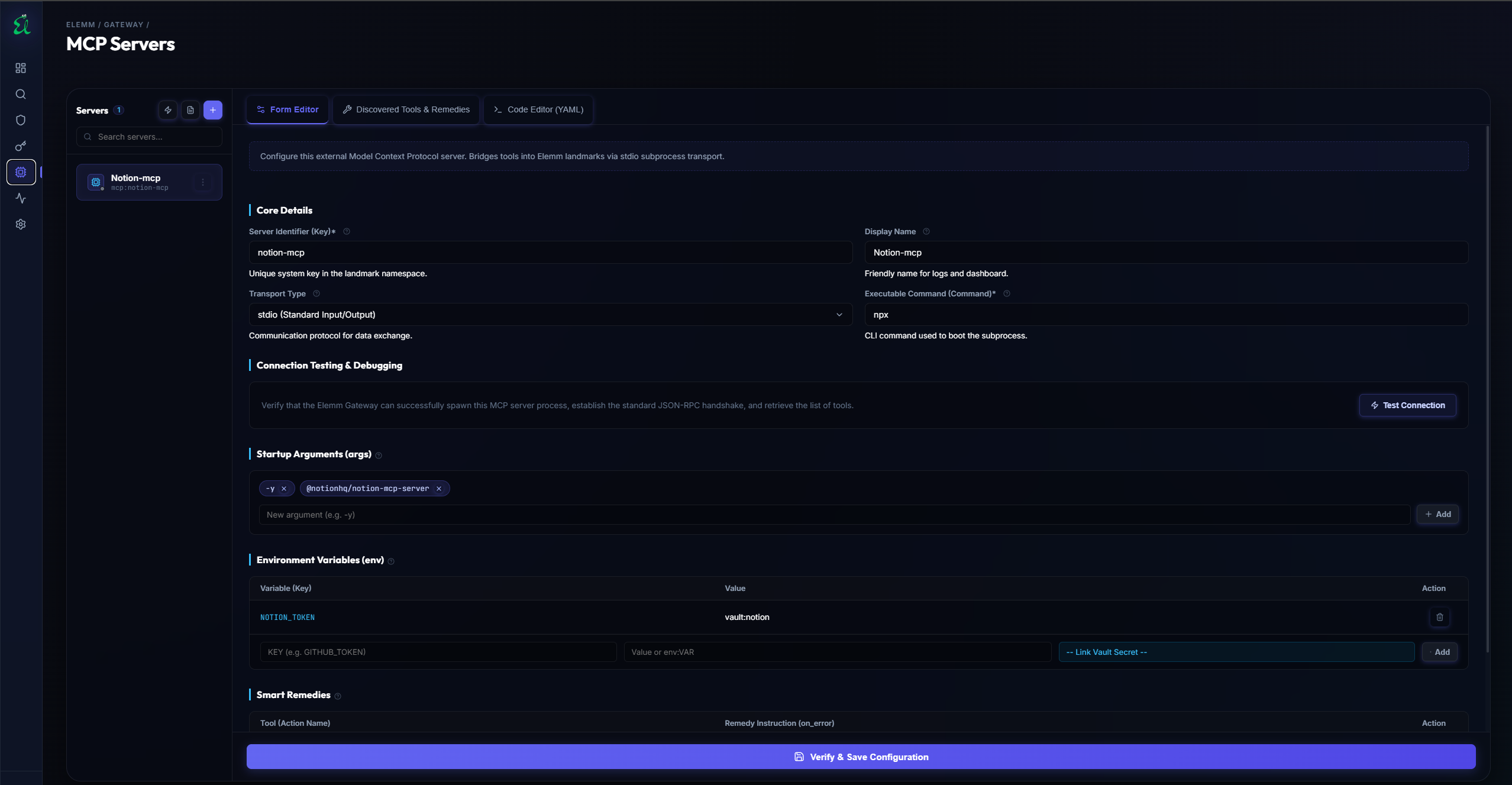The width and height of the screenshot is (1512, 785).
Task: Open the activity pulse icon in sidebar
Action: [21, 198]
